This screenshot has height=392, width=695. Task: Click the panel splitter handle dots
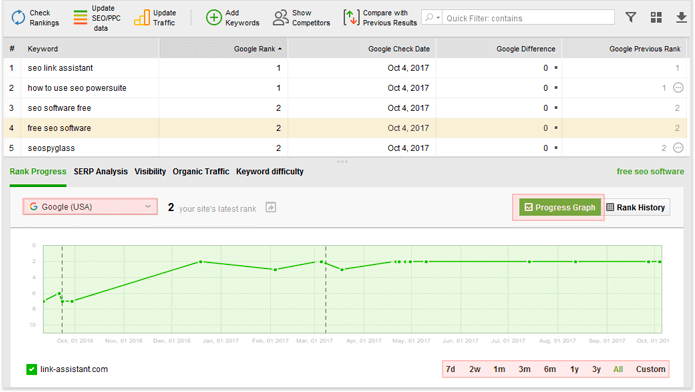click(x=342, y=161)
